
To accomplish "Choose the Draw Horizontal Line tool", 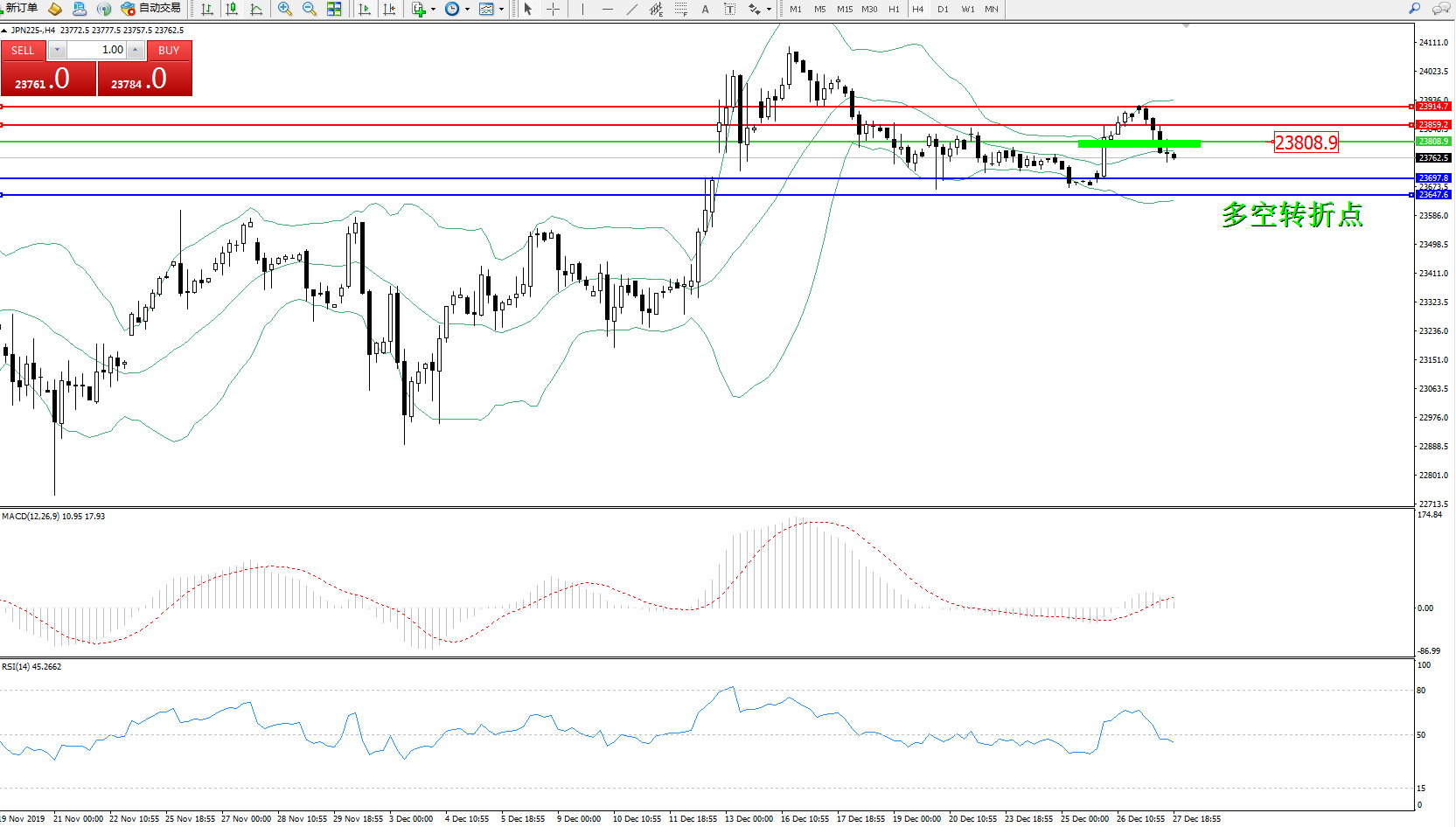I will coord(607,9).
